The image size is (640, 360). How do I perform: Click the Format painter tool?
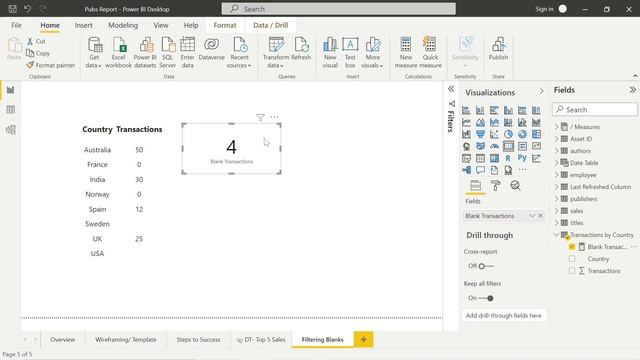51,65
